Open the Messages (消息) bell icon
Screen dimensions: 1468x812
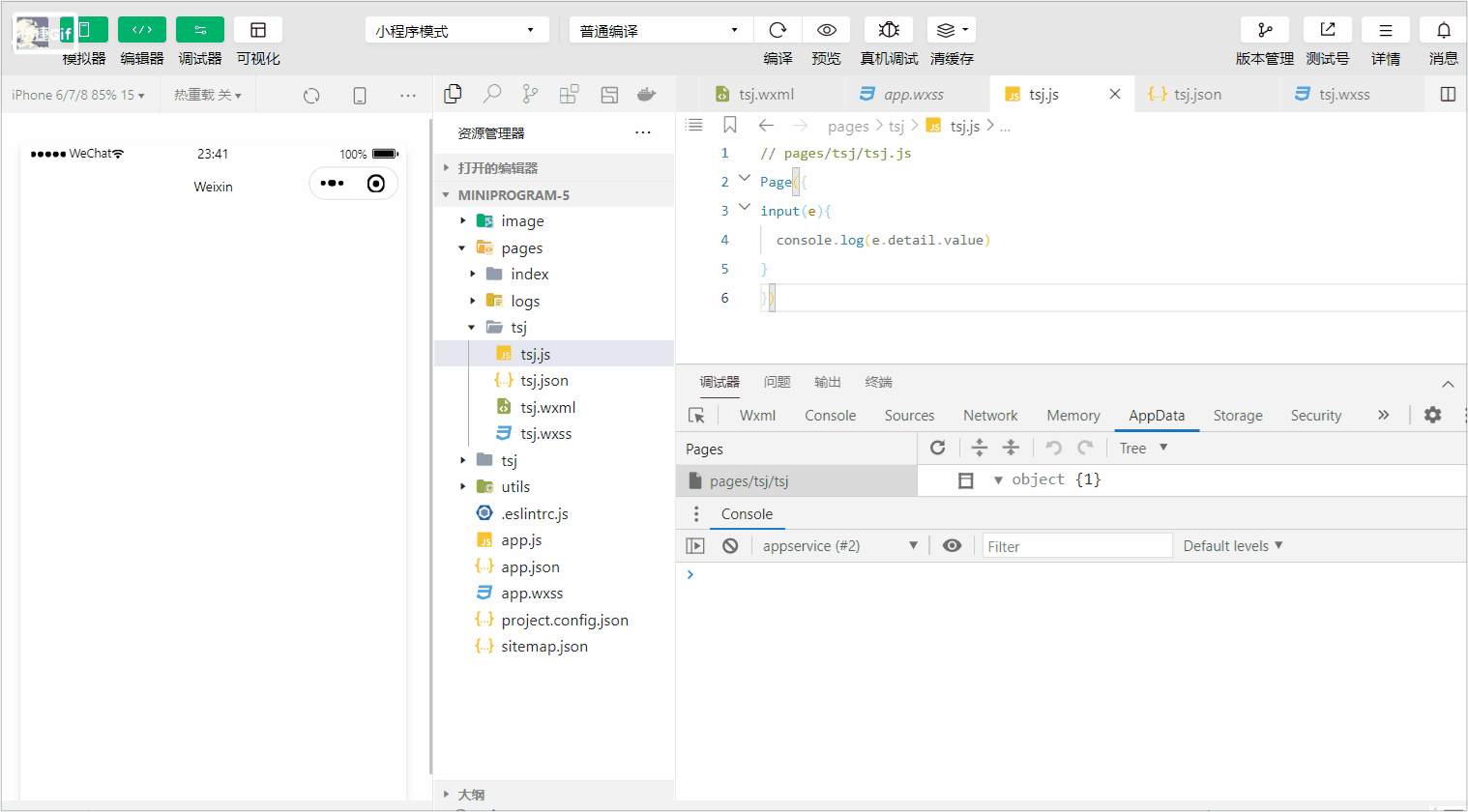(1444, 30)
